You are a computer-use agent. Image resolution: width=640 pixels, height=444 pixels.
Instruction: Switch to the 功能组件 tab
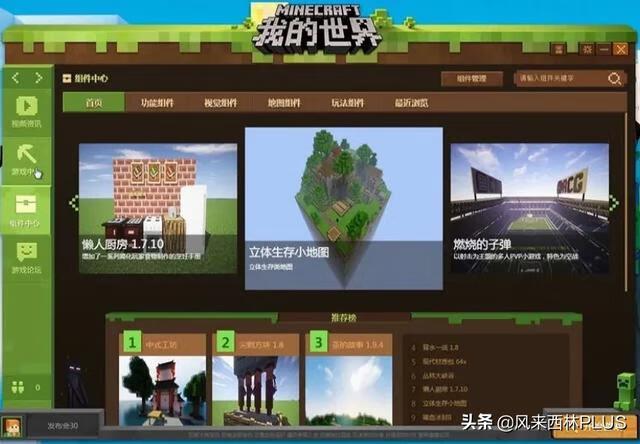(x=162, y=102)
